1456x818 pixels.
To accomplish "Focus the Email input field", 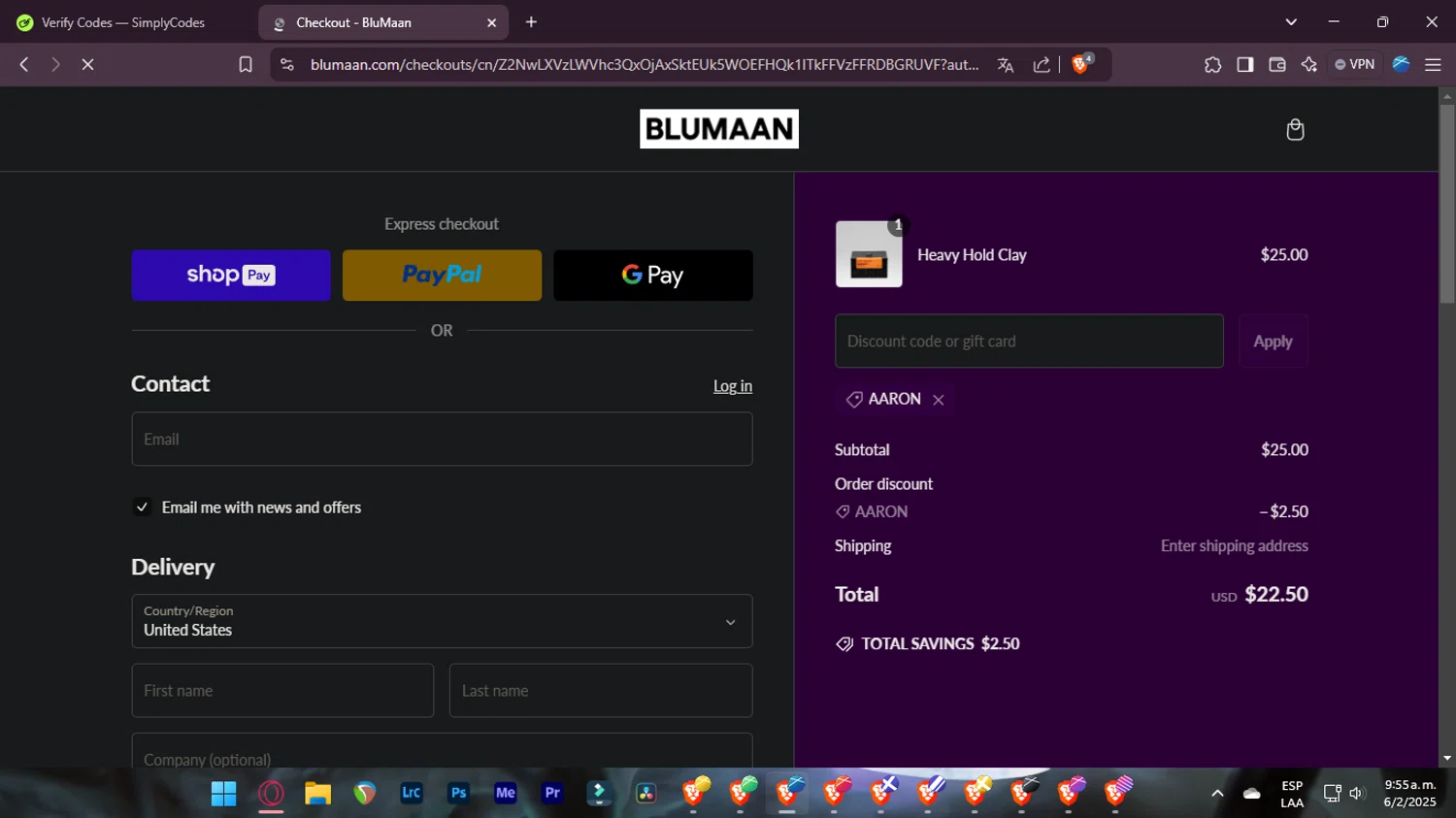I will [442, 440].
